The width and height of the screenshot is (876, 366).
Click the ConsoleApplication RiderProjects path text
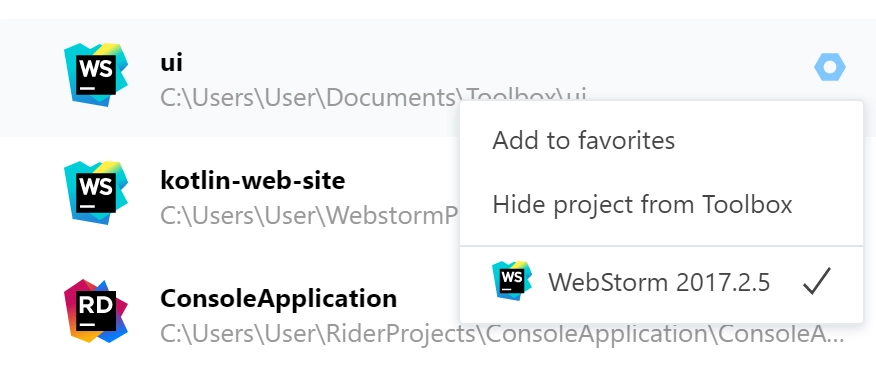coord(502,334)
